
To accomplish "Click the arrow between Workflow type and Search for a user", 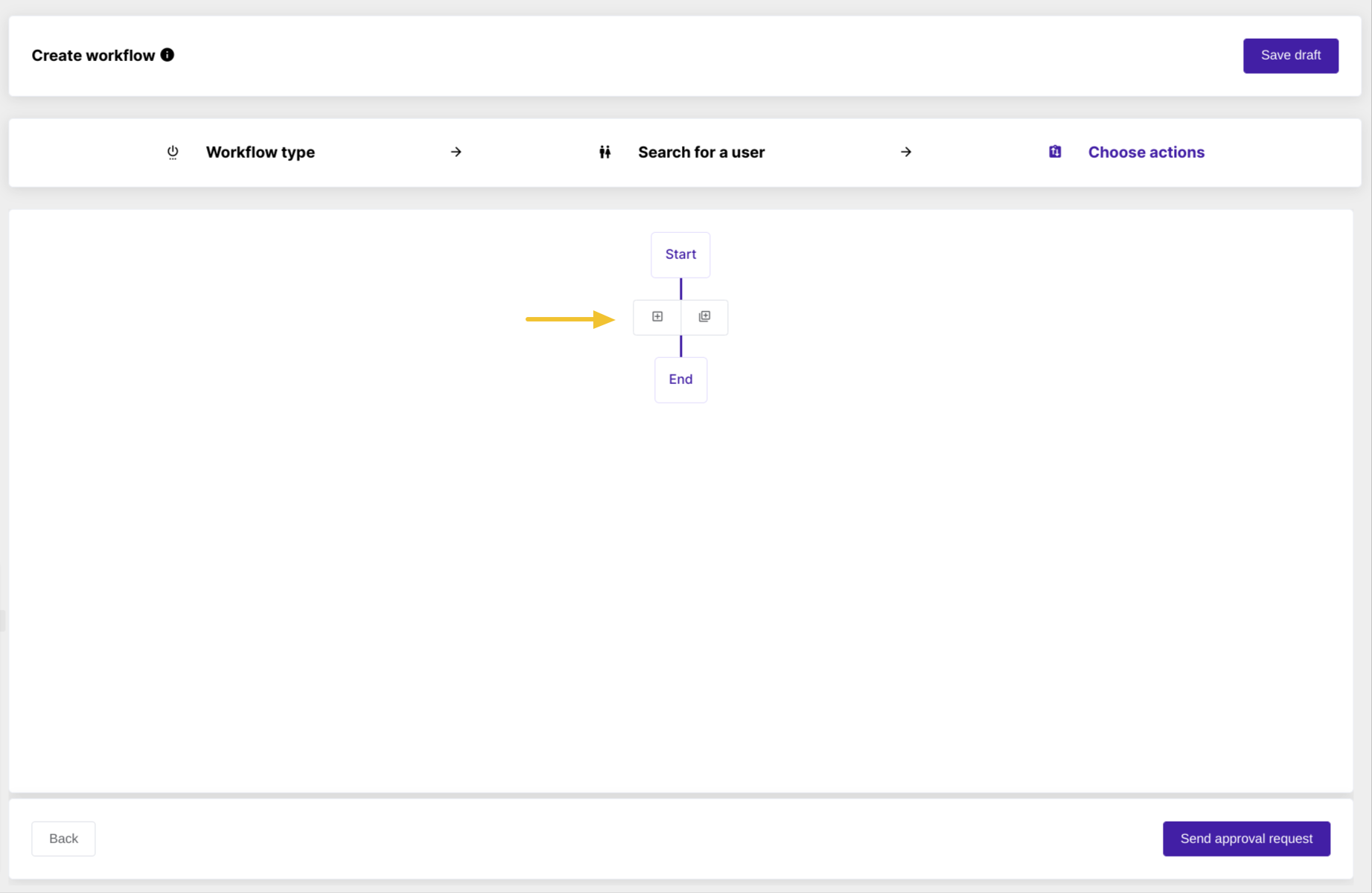I will coord(456,152).
